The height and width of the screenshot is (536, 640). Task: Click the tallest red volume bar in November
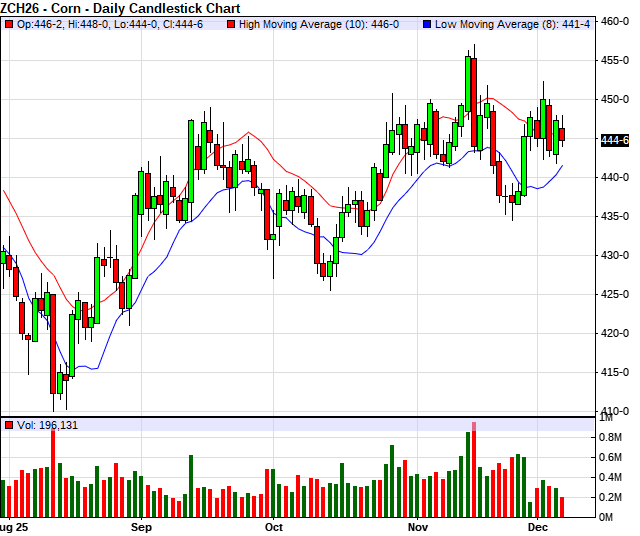click(474, 469)
